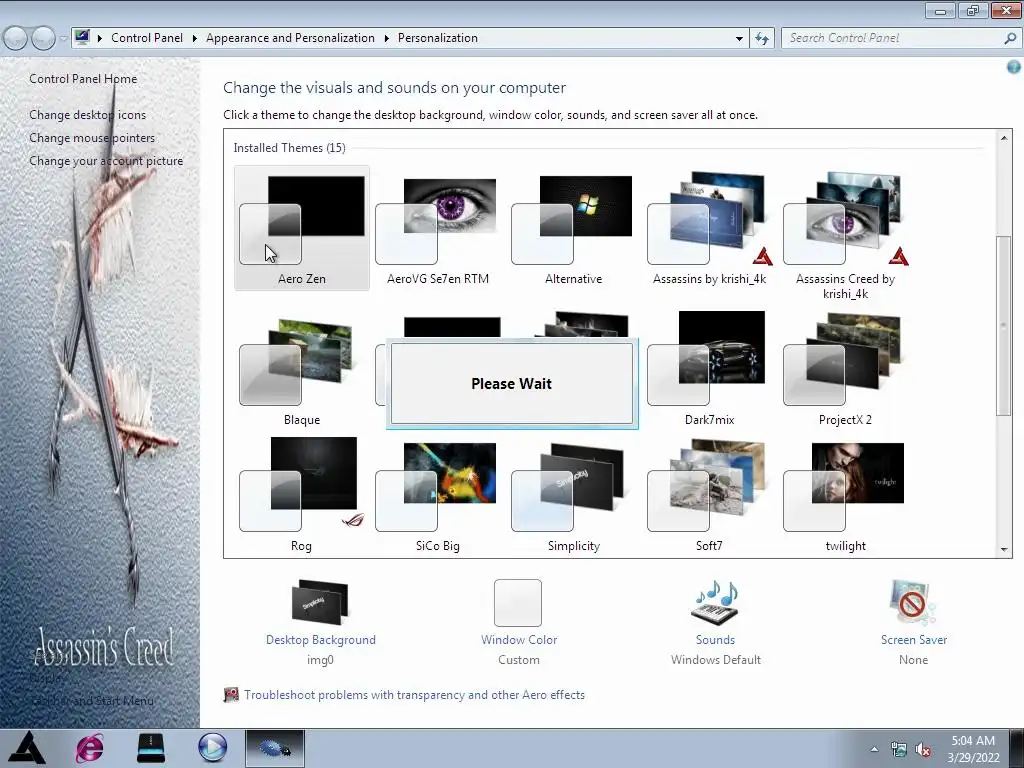Click the Screen Saver link
The height and width of the screenshot is (768, 1024).
914,640
